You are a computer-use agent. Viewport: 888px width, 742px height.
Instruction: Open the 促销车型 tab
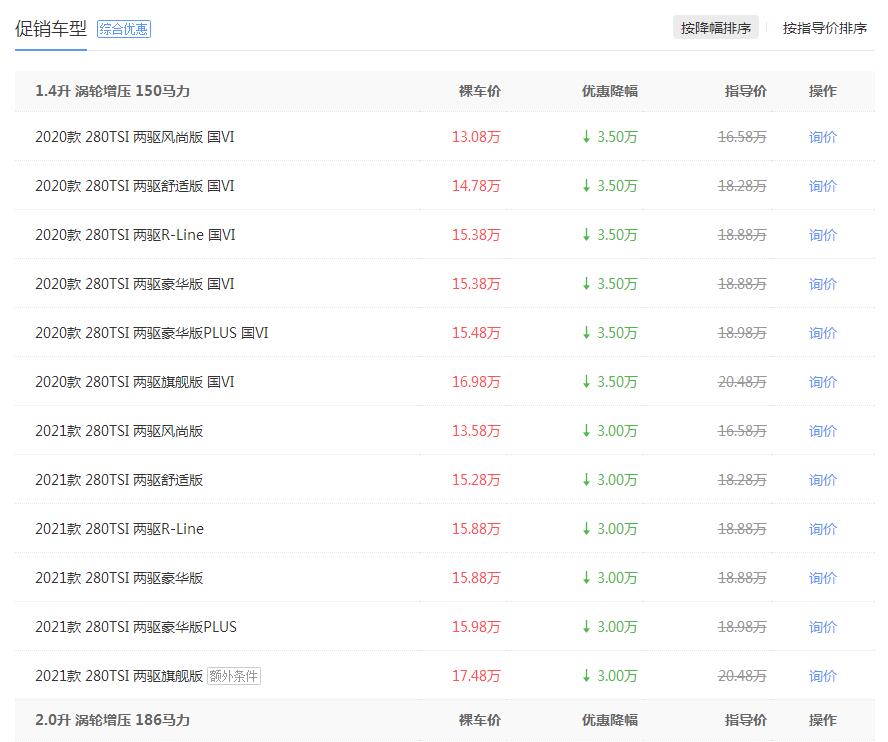click(x=50, y=28)
